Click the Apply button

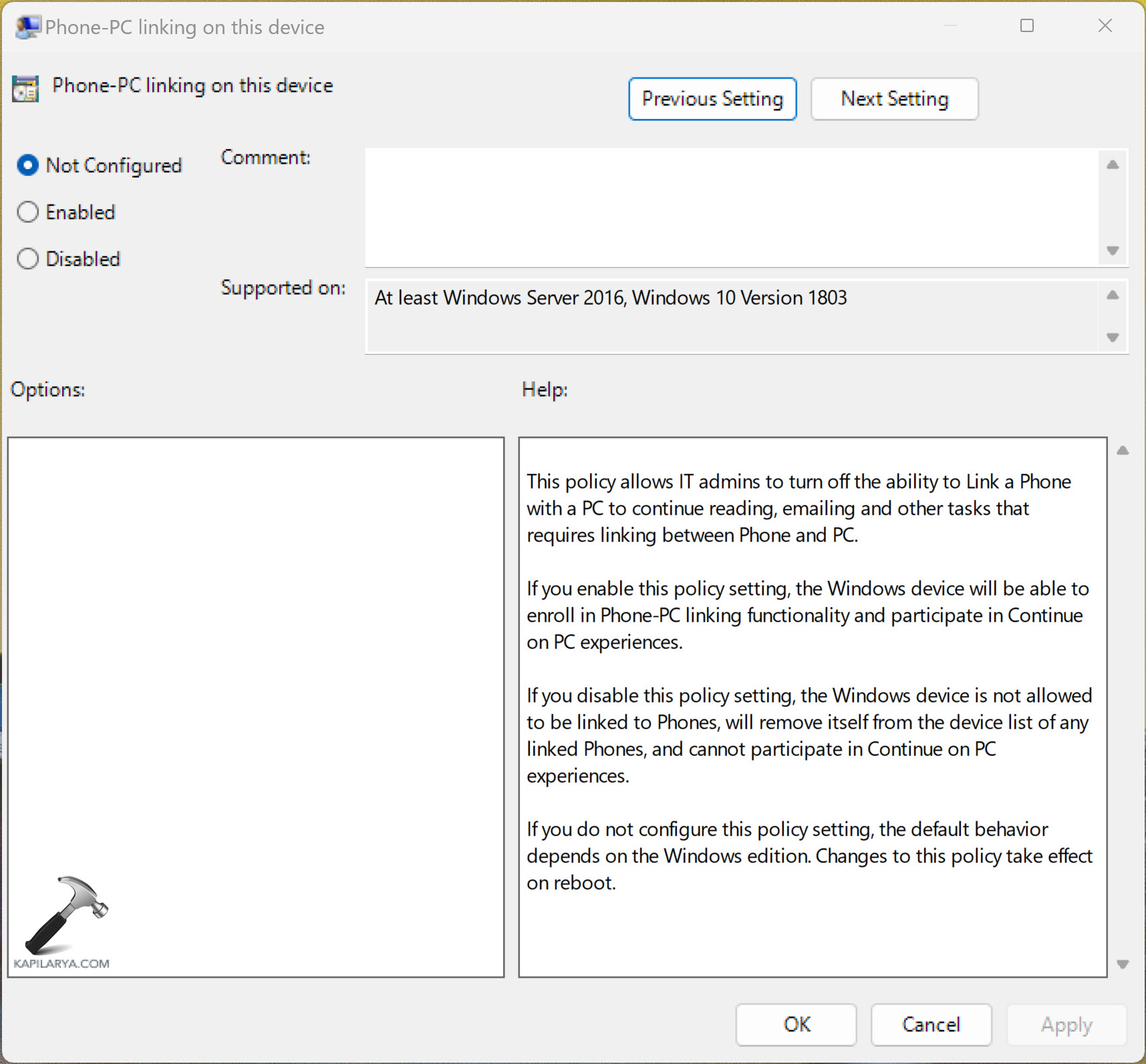pyautogui.click(x=1066, y=1024)
